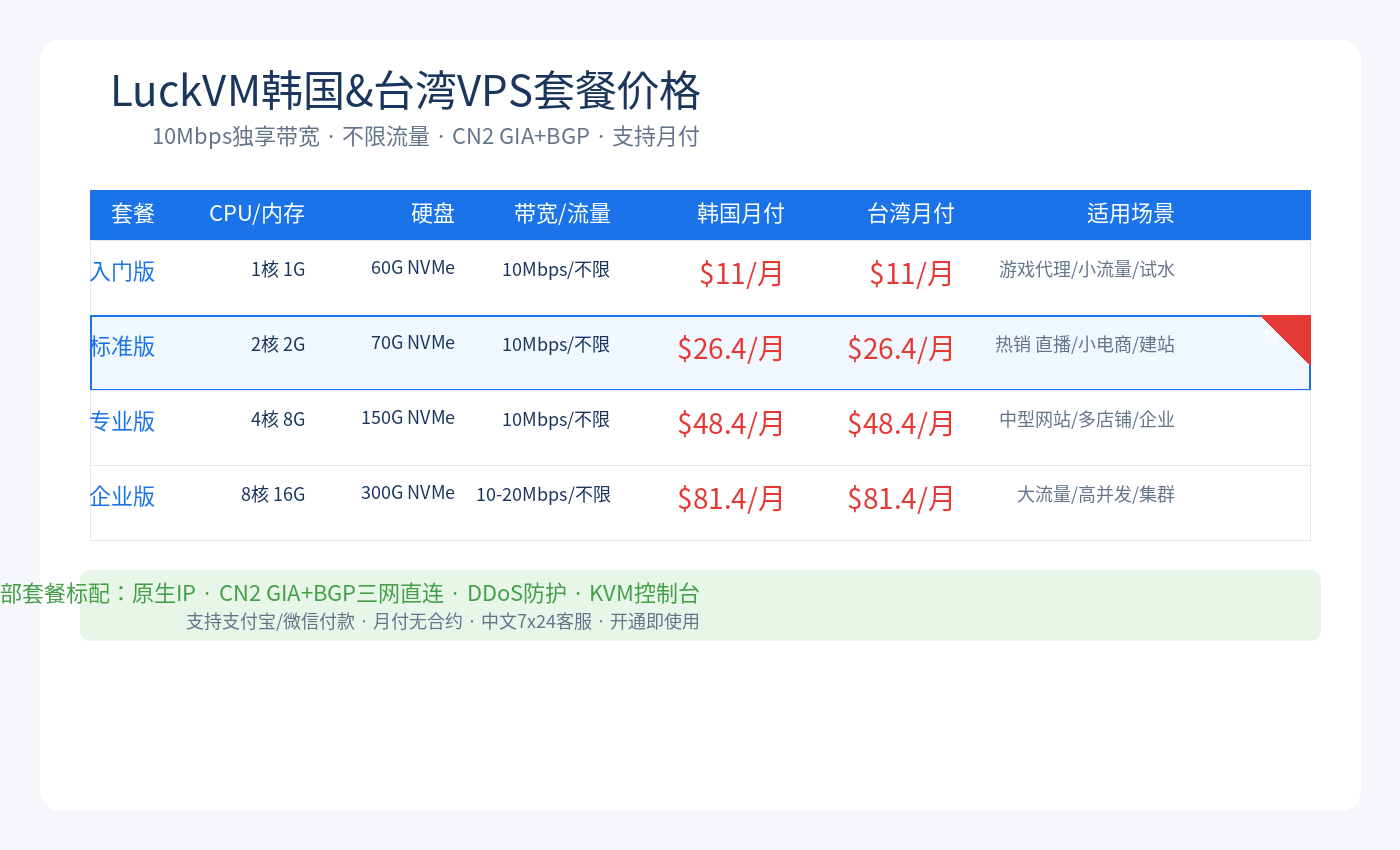Viewport: 1400px width, 850px height.
Task: Select the "CPU/内存" column header
Action: click(x=257, y=213)
